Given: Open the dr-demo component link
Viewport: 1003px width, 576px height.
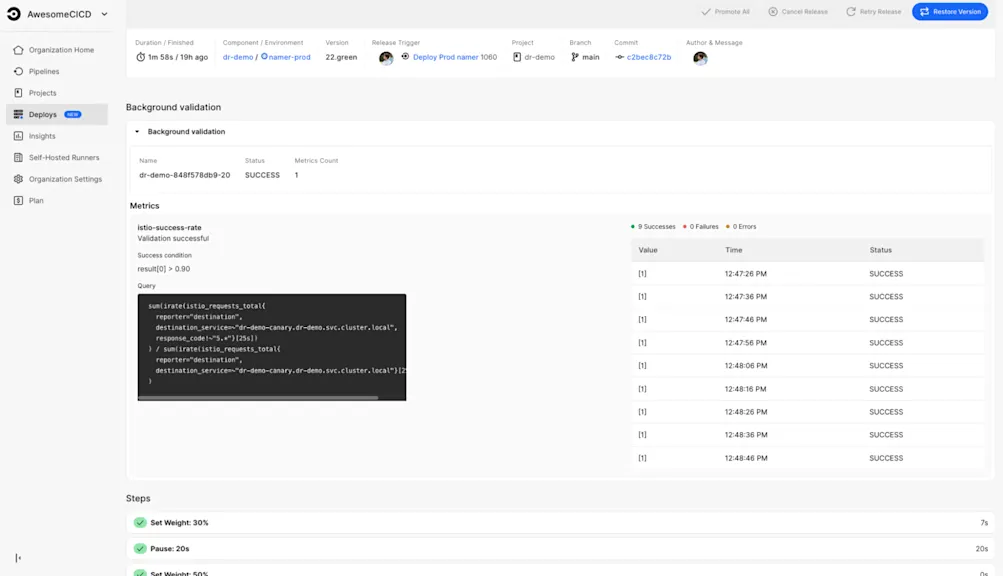Looking at the screenshot, I should tap(238, 57).
